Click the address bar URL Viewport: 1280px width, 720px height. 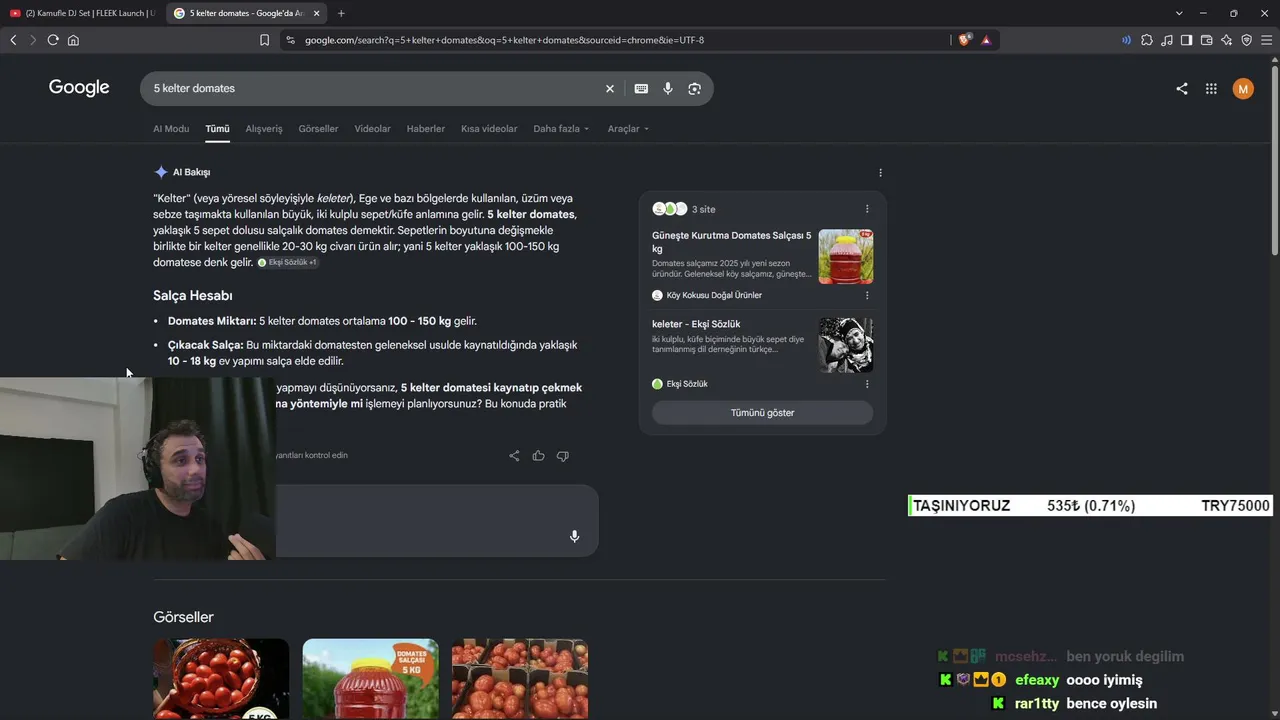[505, 40]
